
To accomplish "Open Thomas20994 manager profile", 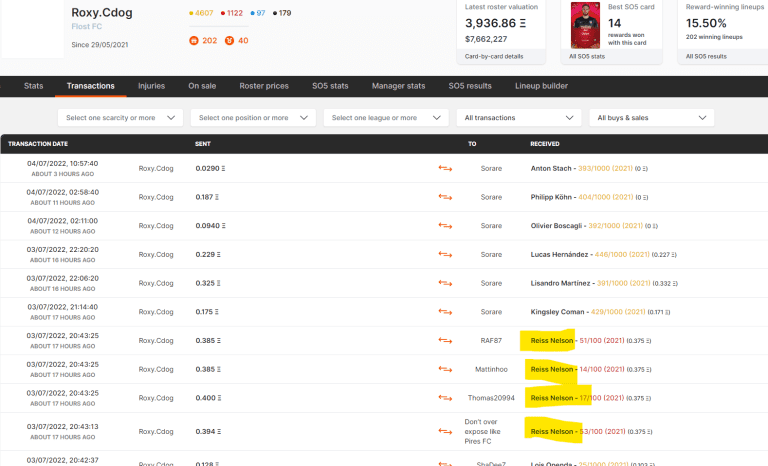I will tap(491, 398).
